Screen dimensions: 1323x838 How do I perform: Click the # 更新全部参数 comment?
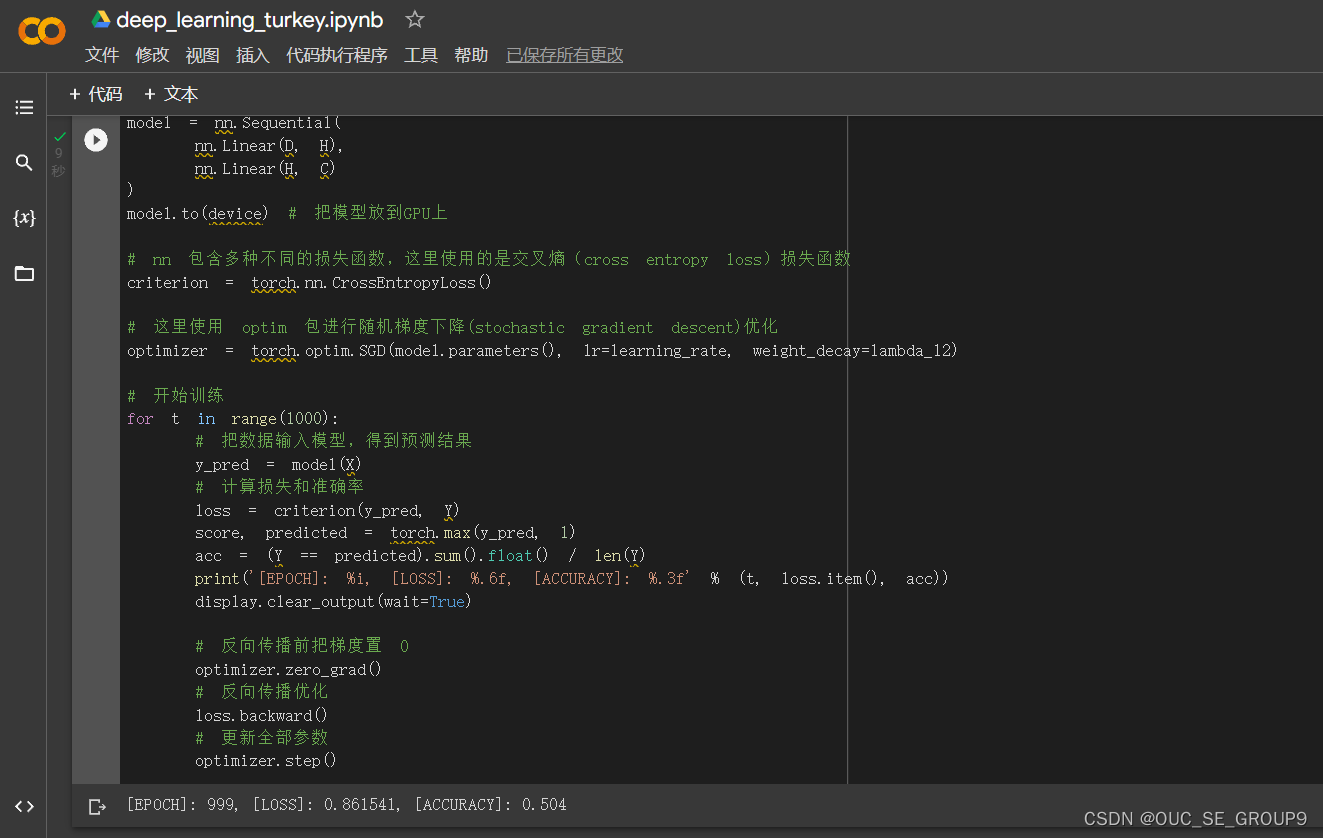point(262,738)
